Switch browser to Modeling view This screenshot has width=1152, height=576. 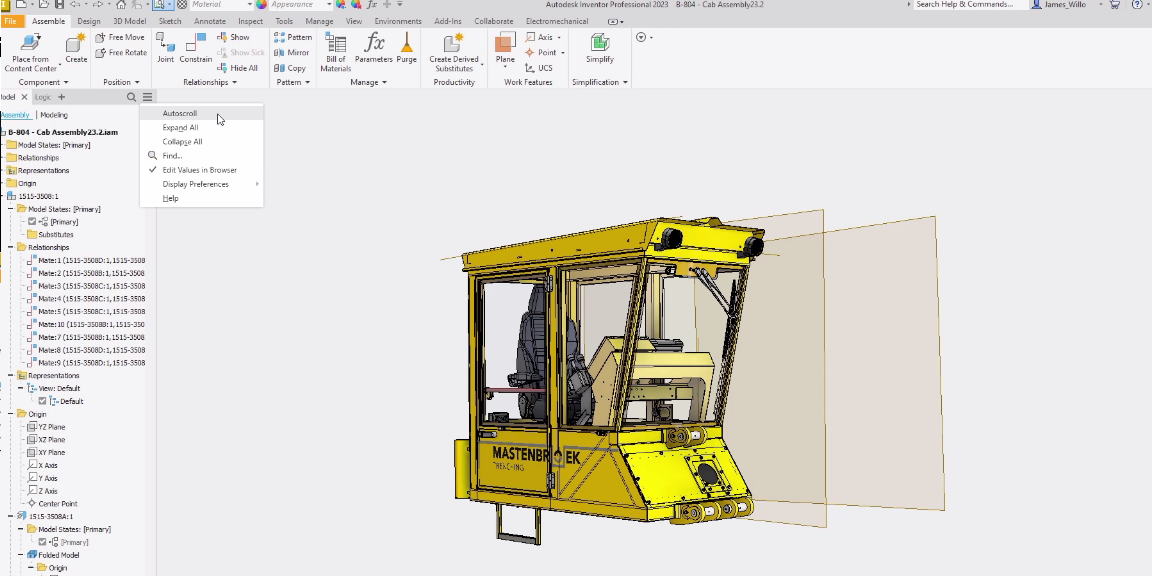[54, 115]
